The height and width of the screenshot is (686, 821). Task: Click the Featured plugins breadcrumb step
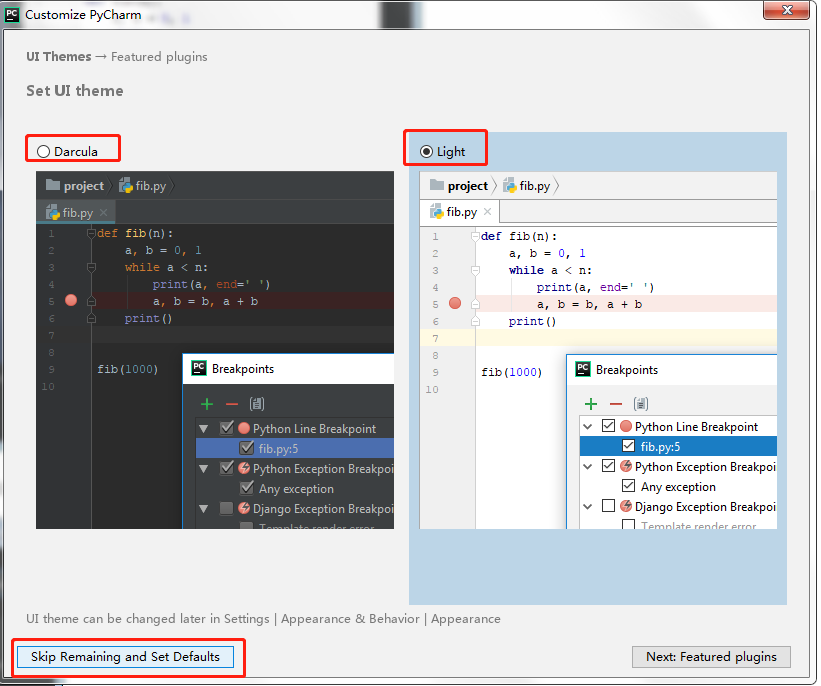tap(159, 57)
